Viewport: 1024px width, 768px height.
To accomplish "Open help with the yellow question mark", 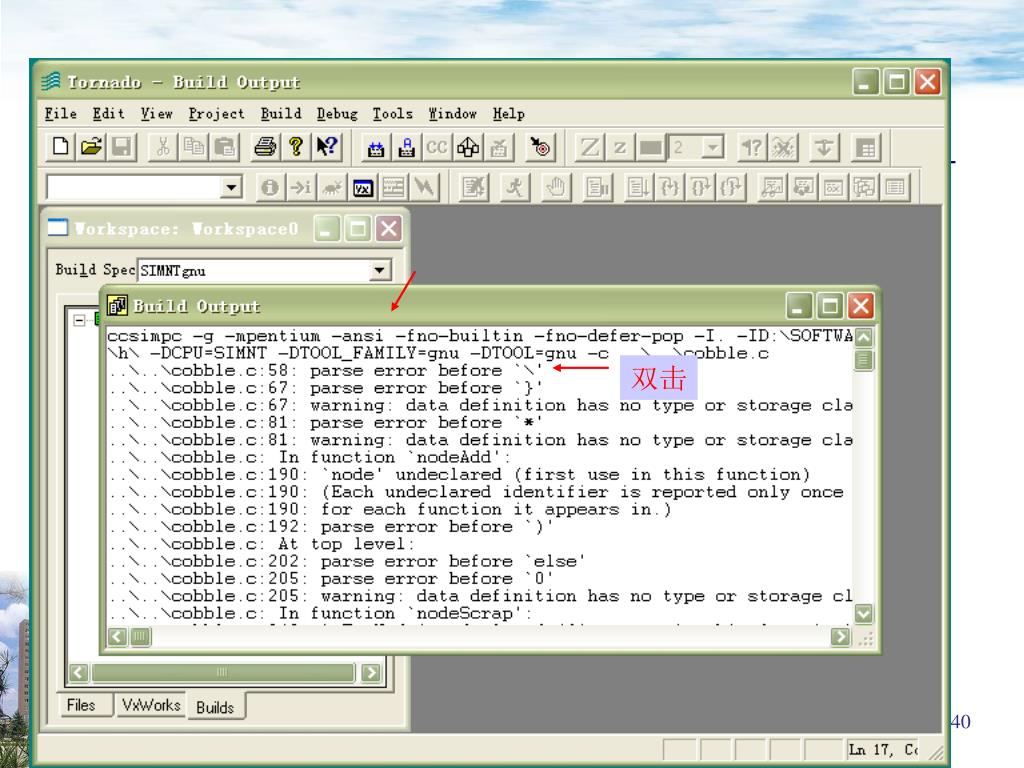I will coord(296,147).
